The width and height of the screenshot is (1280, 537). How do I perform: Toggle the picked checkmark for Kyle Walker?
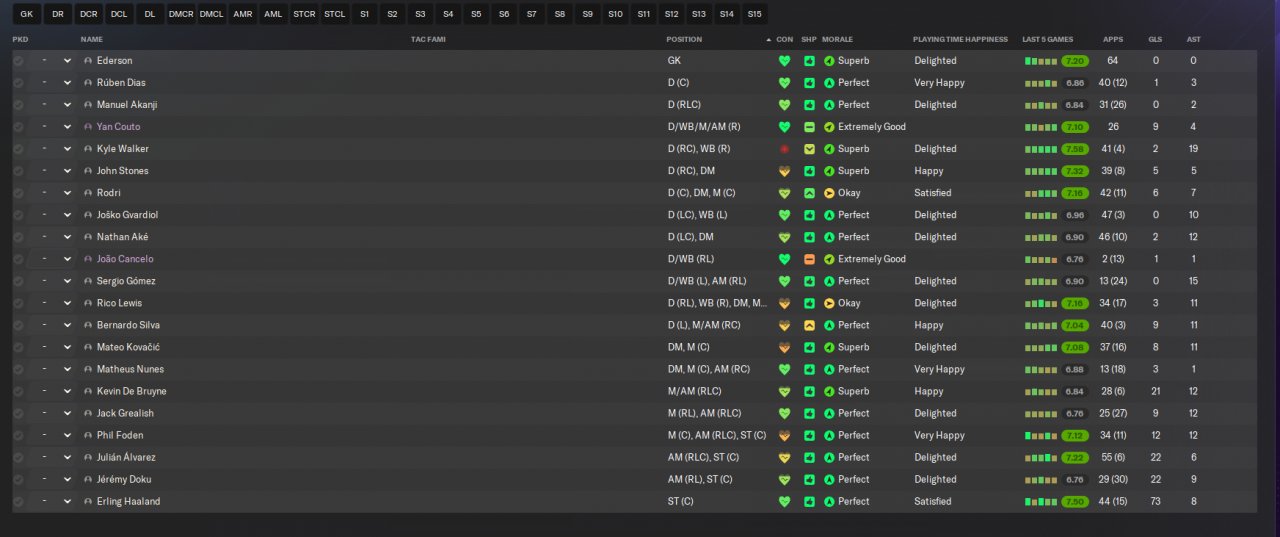(18, 149)
